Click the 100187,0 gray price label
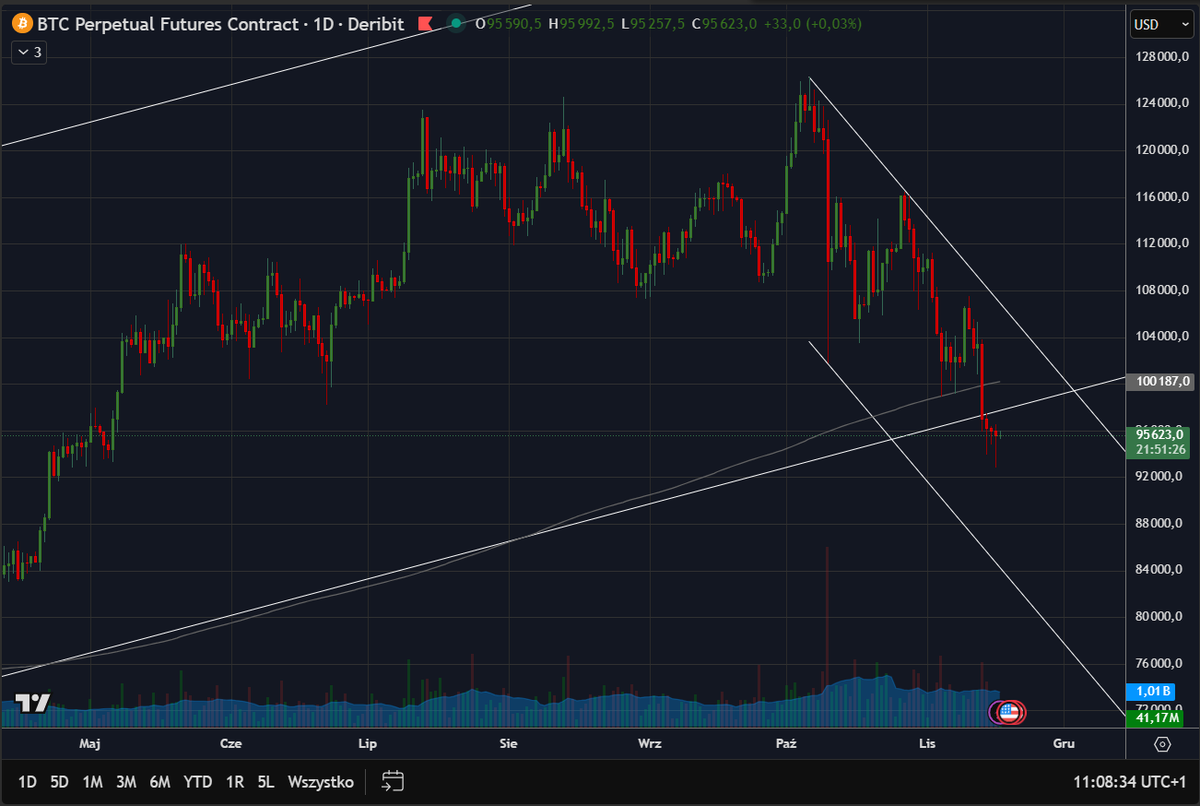Image resolution: width=1200 pixels, height=806 pixels. tap(1159, 381)
